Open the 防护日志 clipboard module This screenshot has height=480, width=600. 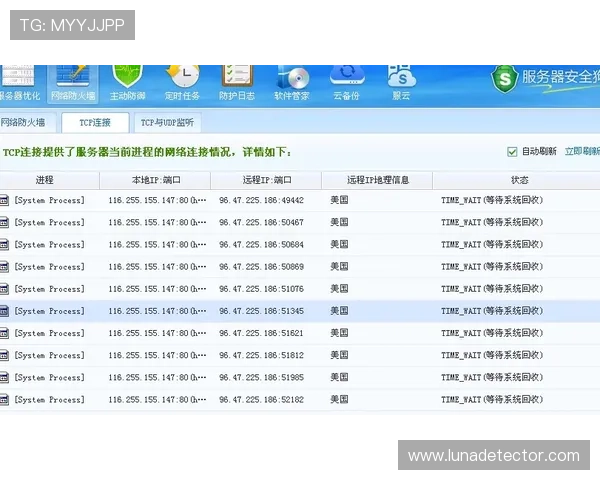click(237, 83)
